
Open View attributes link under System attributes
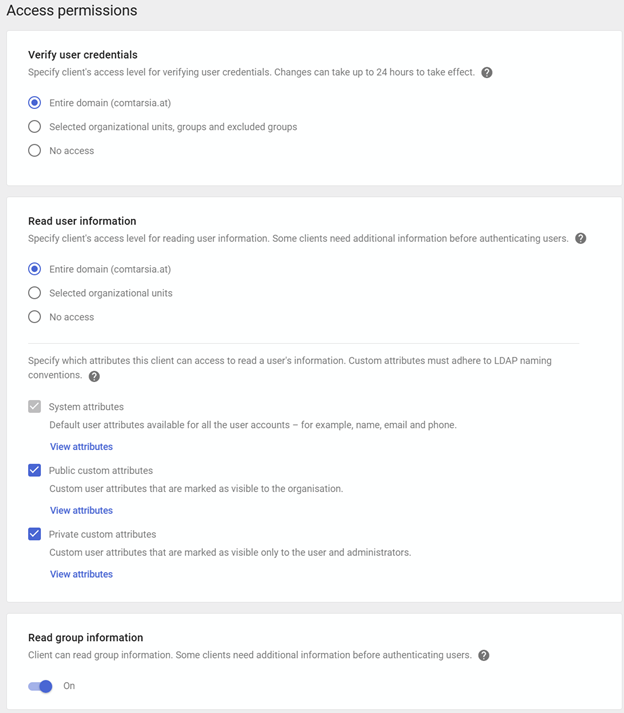click(81, 447)
